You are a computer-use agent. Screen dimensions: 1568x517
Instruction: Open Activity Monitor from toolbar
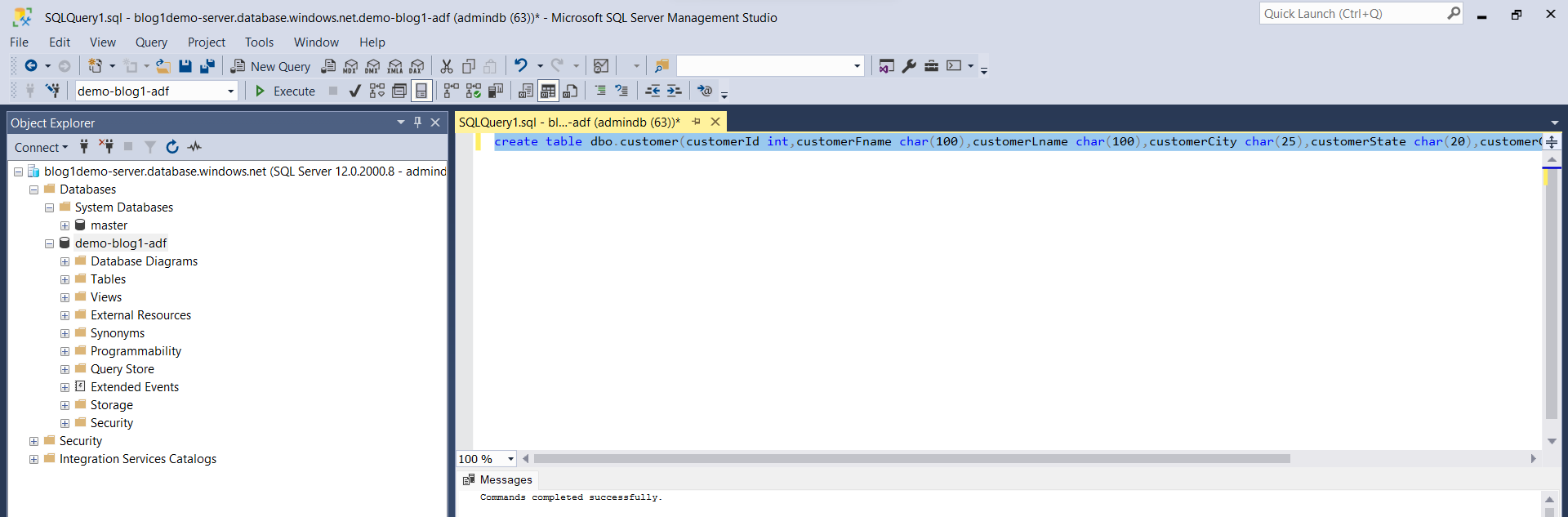[601, 66]
